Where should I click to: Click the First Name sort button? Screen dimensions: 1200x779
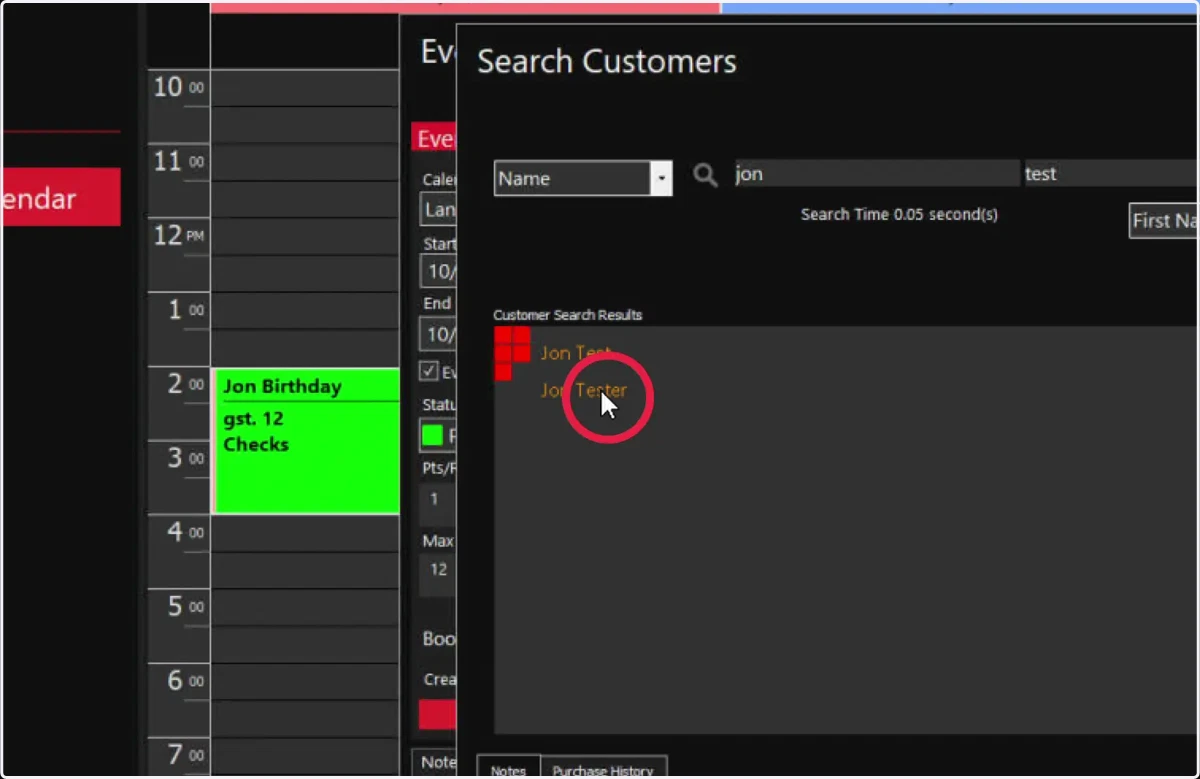pos(1164,220)
